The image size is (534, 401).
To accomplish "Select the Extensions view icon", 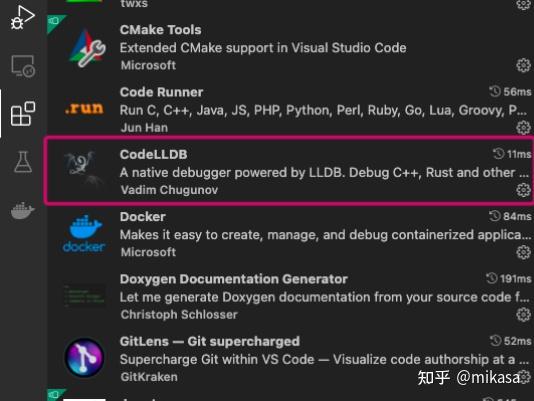I will pyautogui.click(x=23, y=114).
